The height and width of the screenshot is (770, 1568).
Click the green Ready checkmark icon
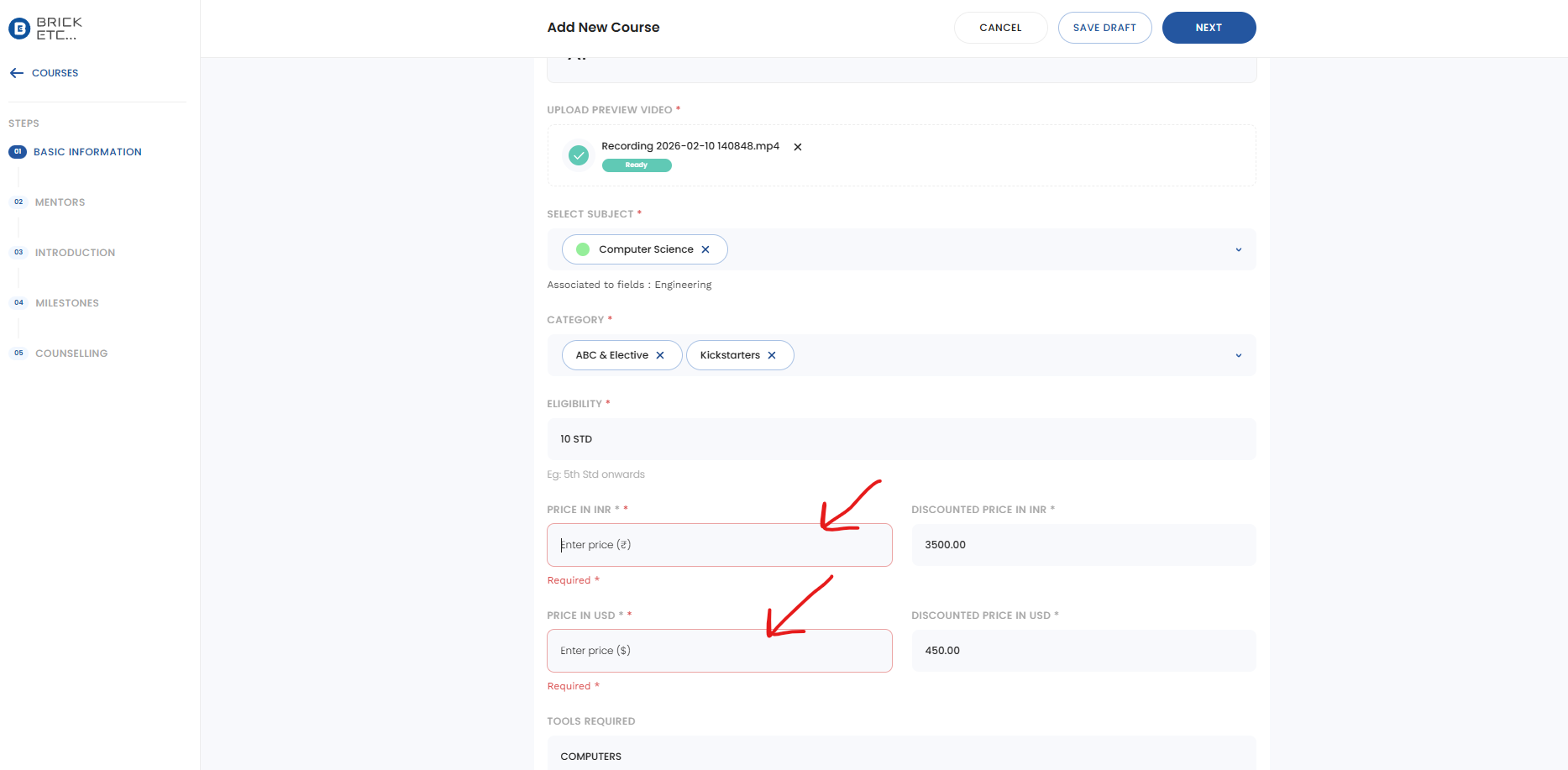[579, 155]
